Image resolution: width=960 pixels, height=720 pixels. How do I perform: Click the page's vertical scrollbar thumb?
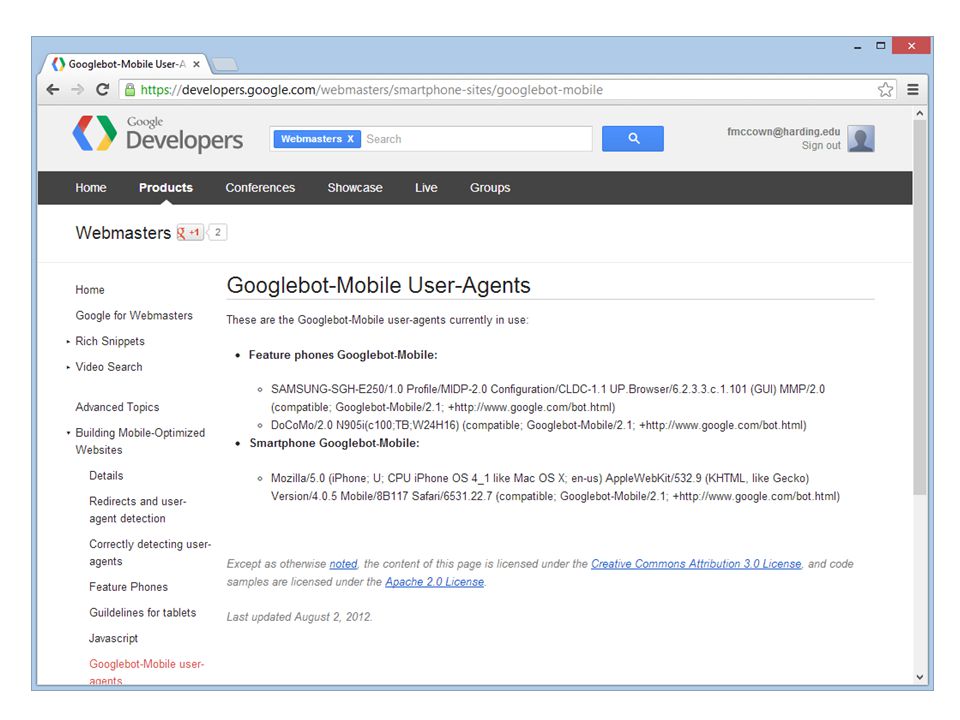point(919,307)
